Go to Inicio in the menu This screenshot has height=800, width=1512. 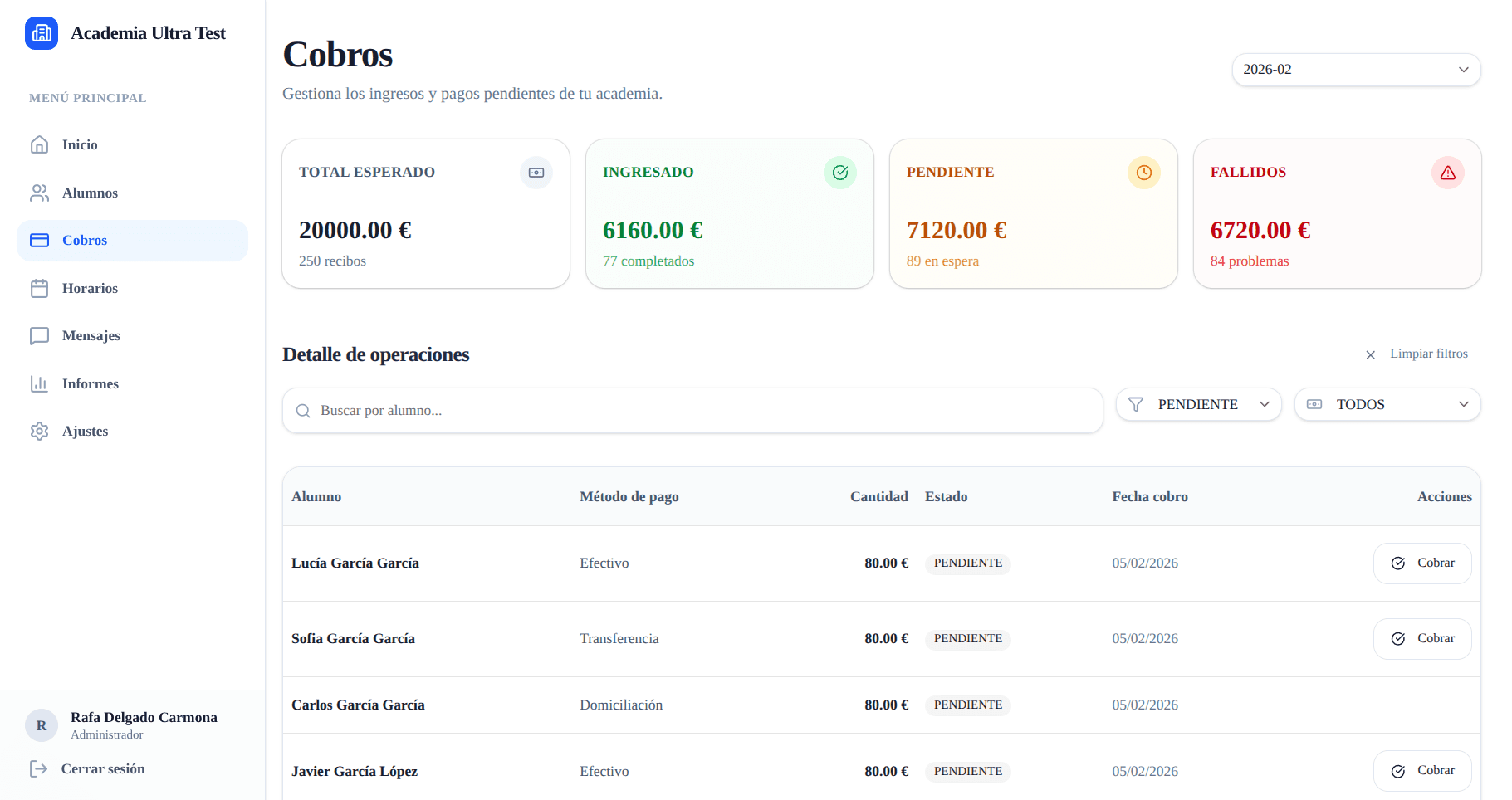pyautogui.click(x=132, y=144)
